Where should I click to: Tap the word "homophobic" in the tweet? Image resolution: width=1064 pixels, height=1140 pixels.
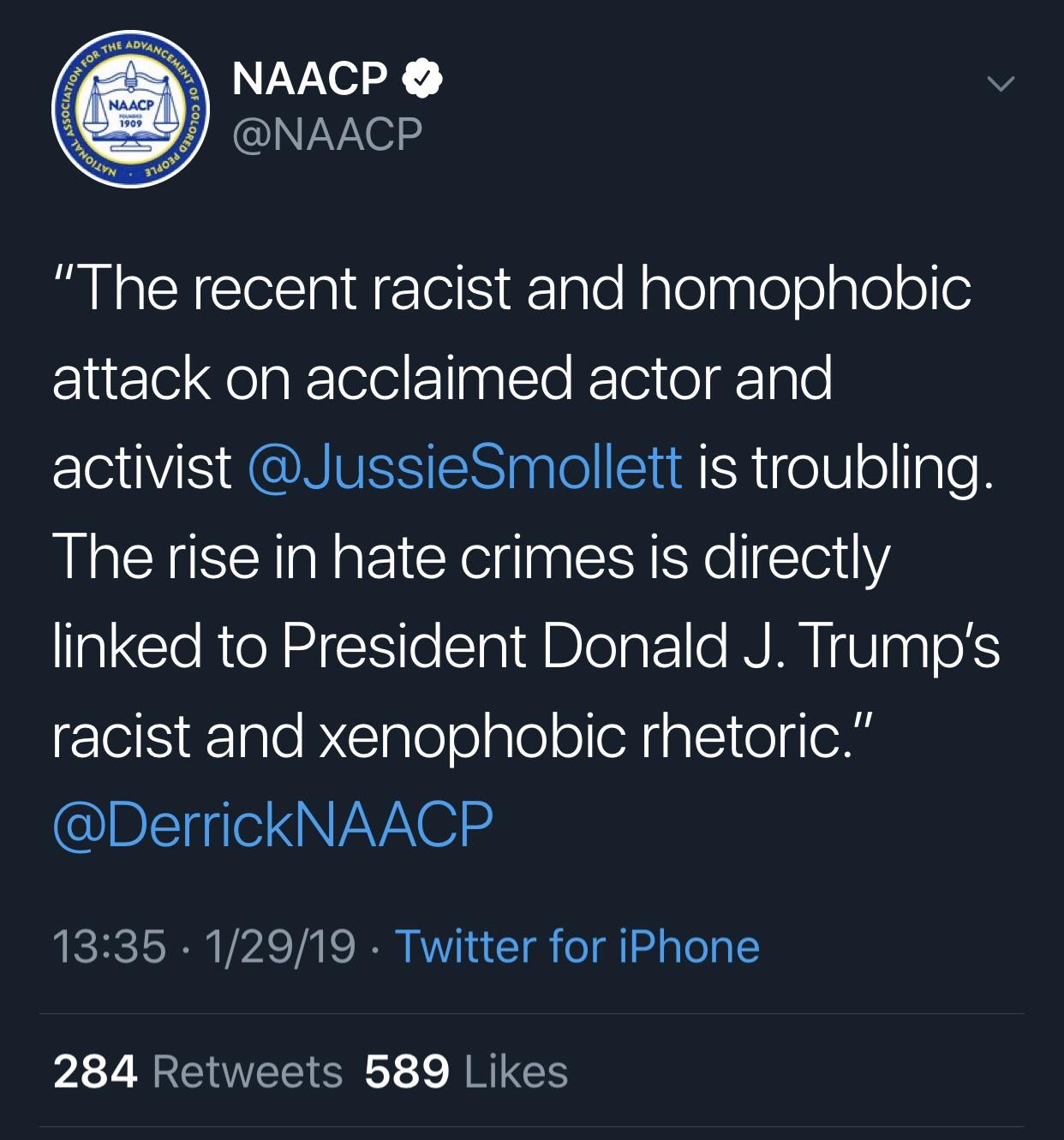tap(805, 289)
